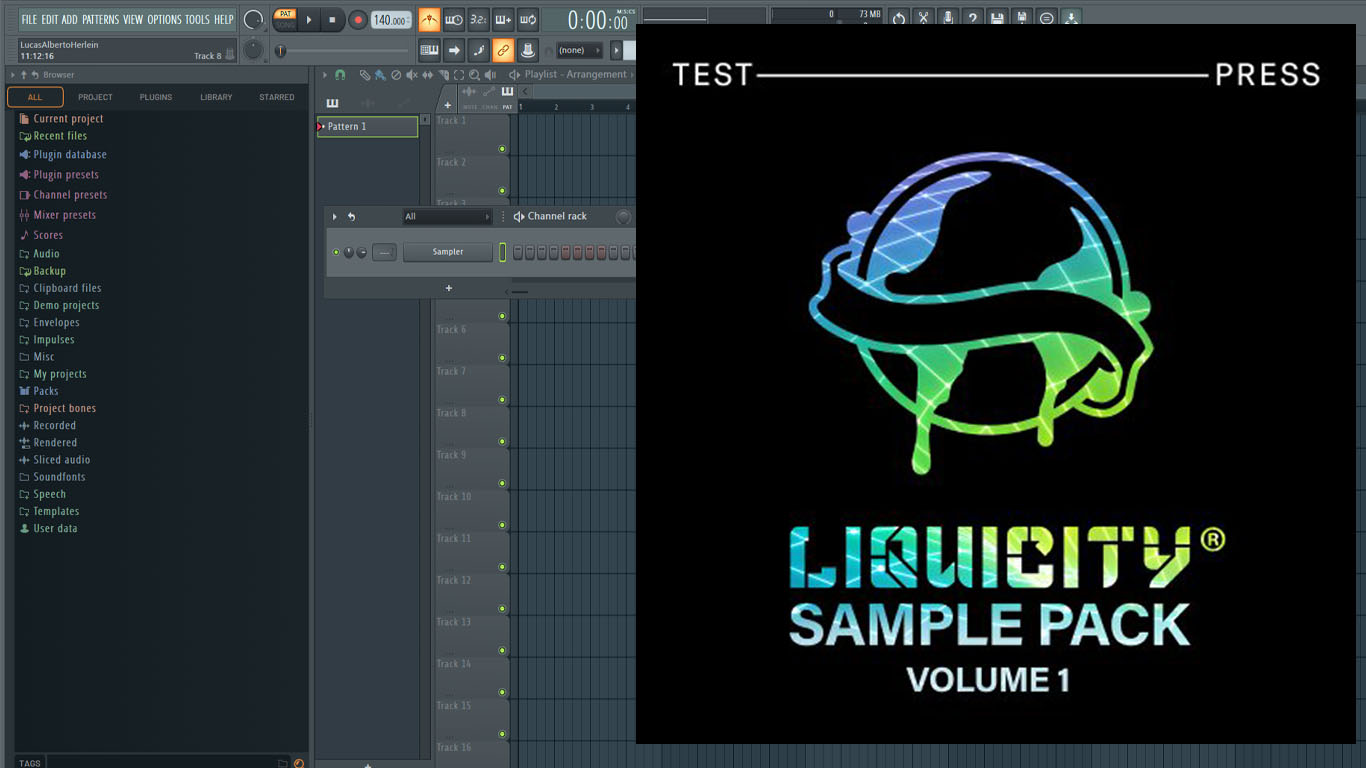Select the playlist Slip tool

(x=428, y=75)
